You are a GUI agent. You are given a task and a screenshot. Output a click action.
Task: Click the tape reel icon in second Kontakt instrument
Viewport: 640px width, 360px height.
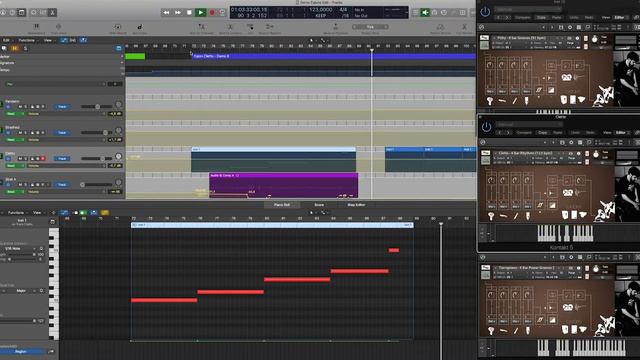(x=567, y=192)
